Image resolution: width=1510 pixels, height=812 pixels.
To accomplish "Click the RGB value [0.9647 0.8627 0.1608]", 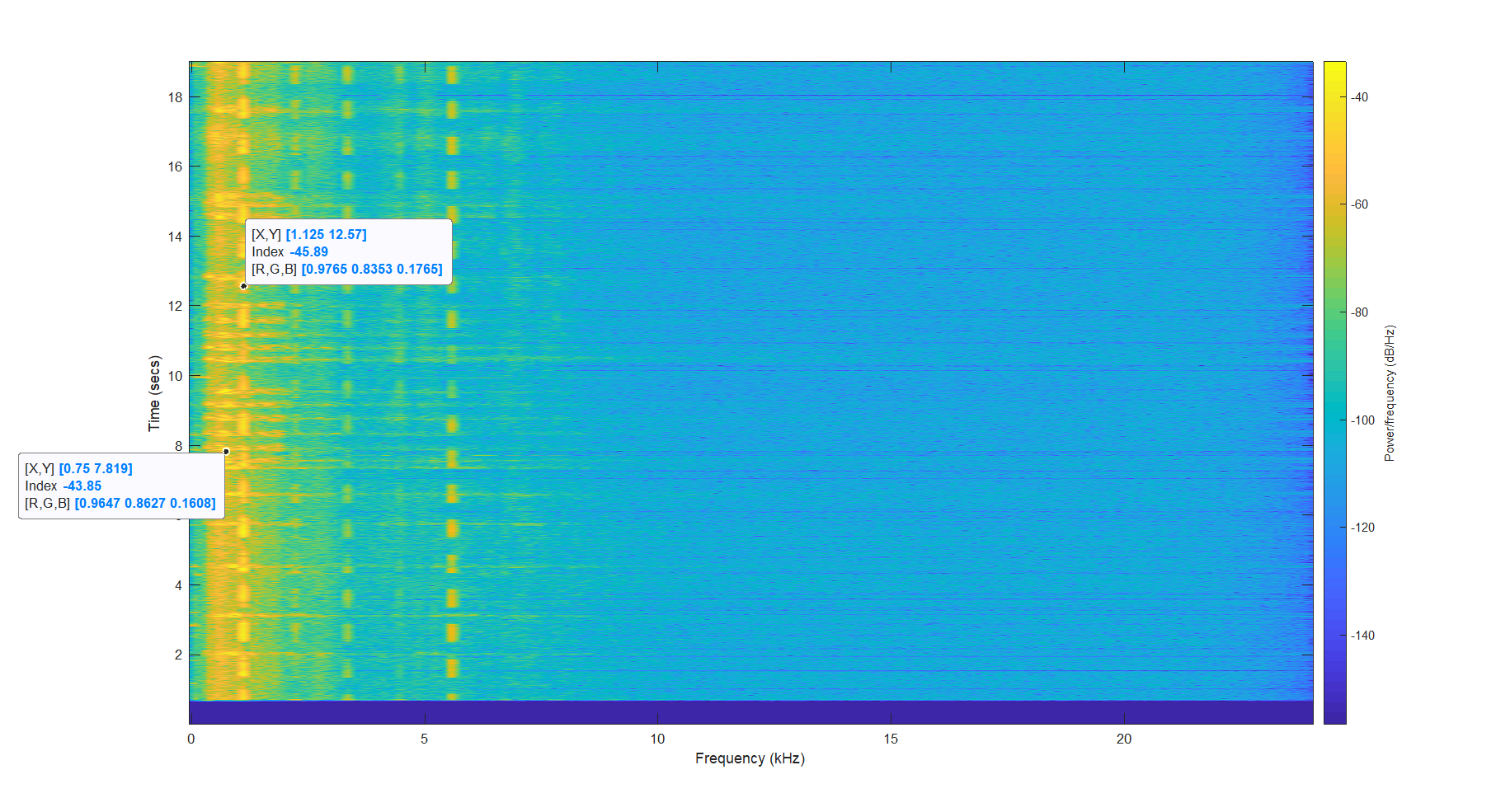I will coord(145,504).
